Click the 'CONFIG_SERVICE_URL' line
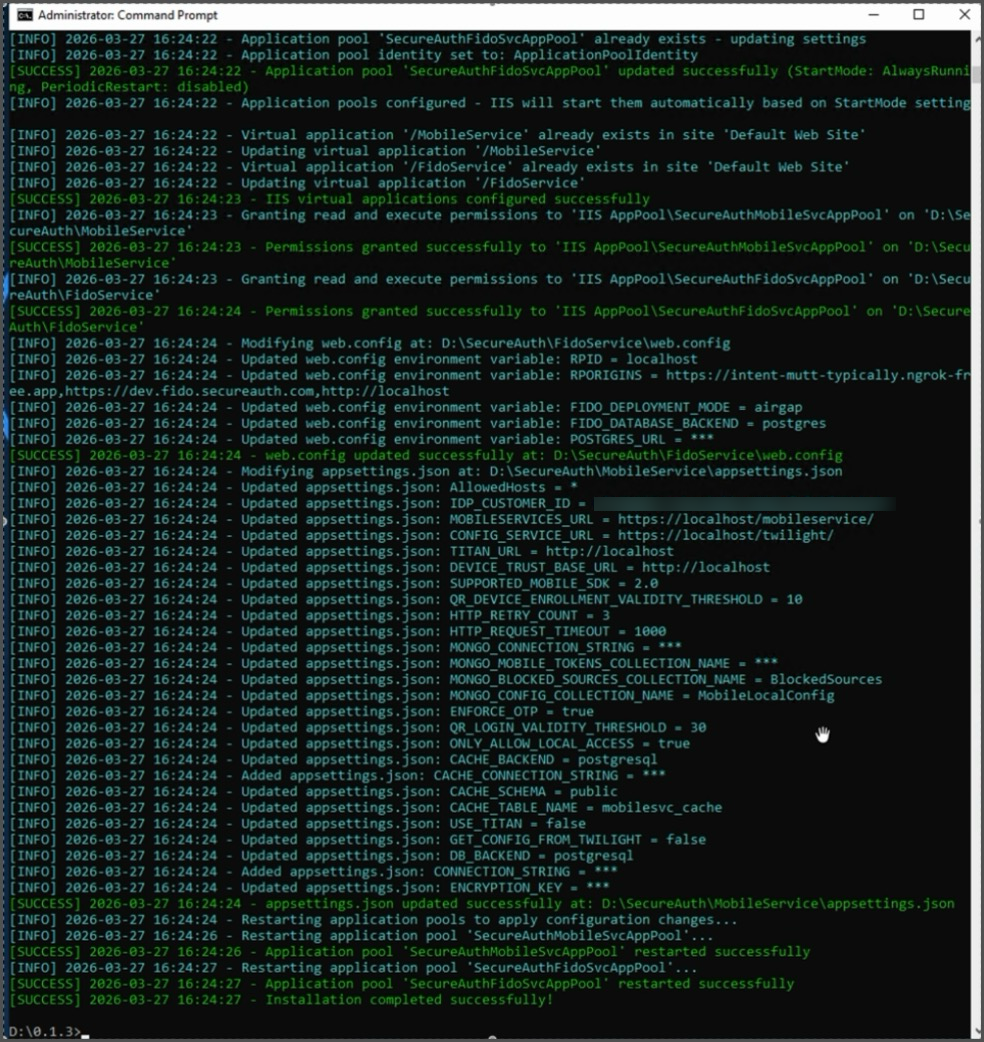Image resolution: width=984 pixels, height=1042 pixels. pyautogui.click(x=422, y=535)
